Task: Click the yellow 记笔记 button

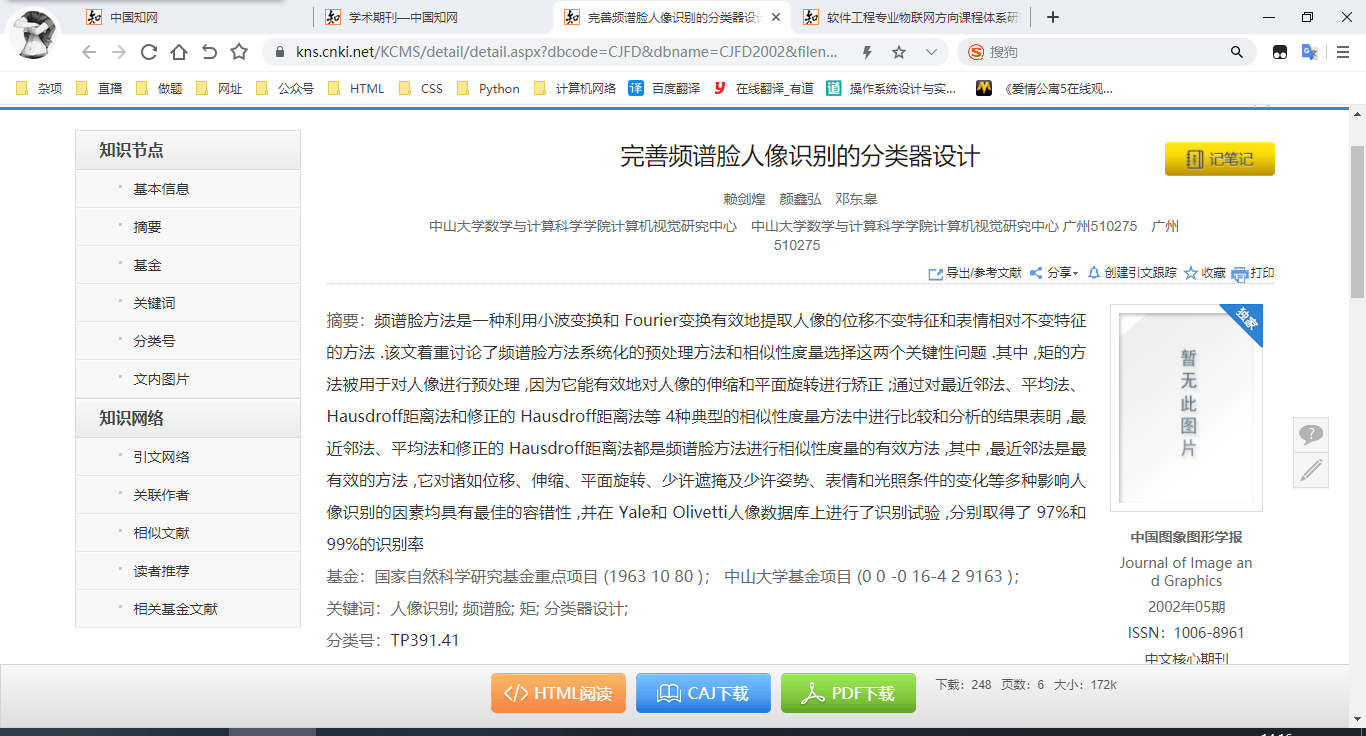Action: point(1219,159)
